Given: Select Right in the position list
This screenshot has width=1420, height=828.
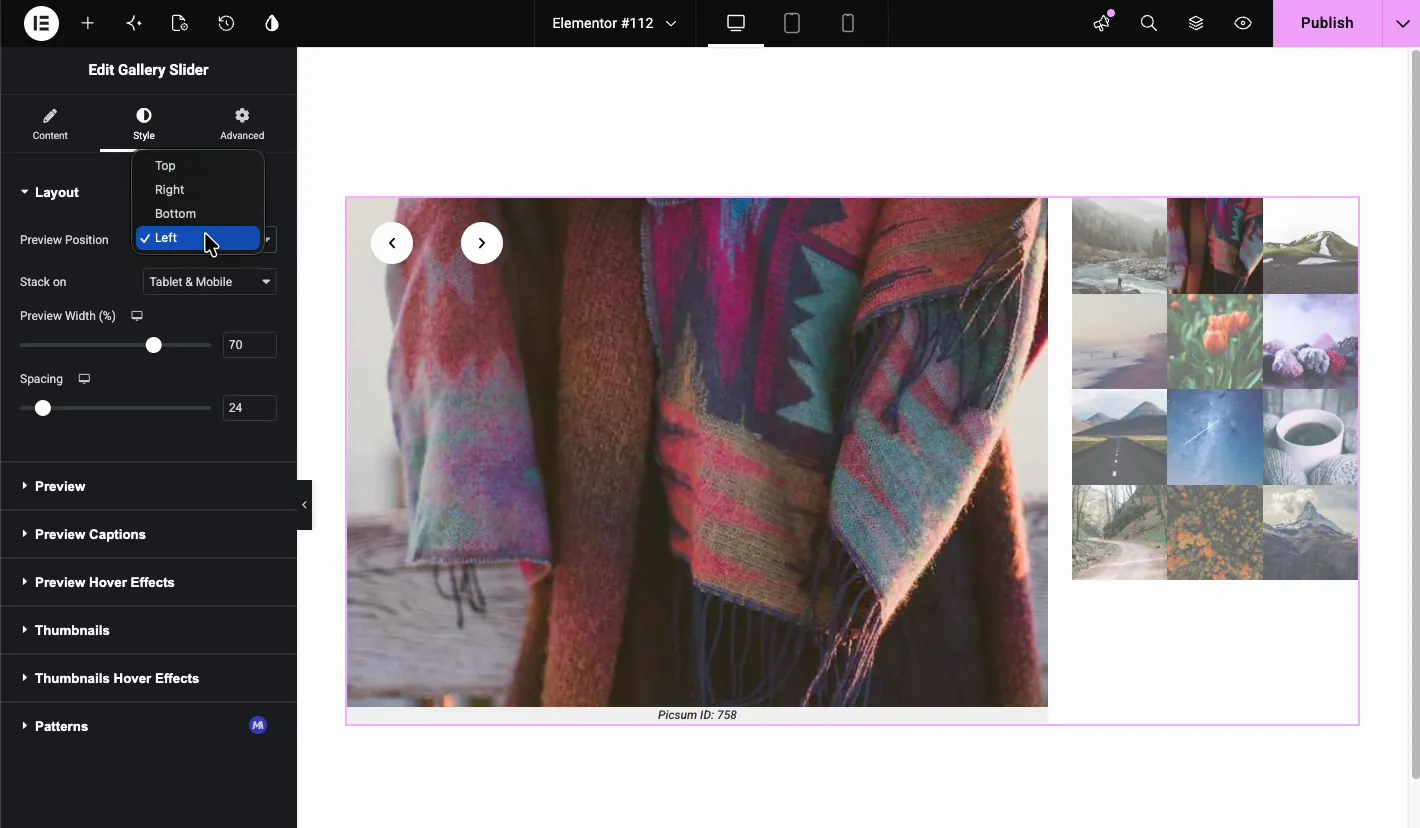Looking at the screenshot, I should 198,190.
